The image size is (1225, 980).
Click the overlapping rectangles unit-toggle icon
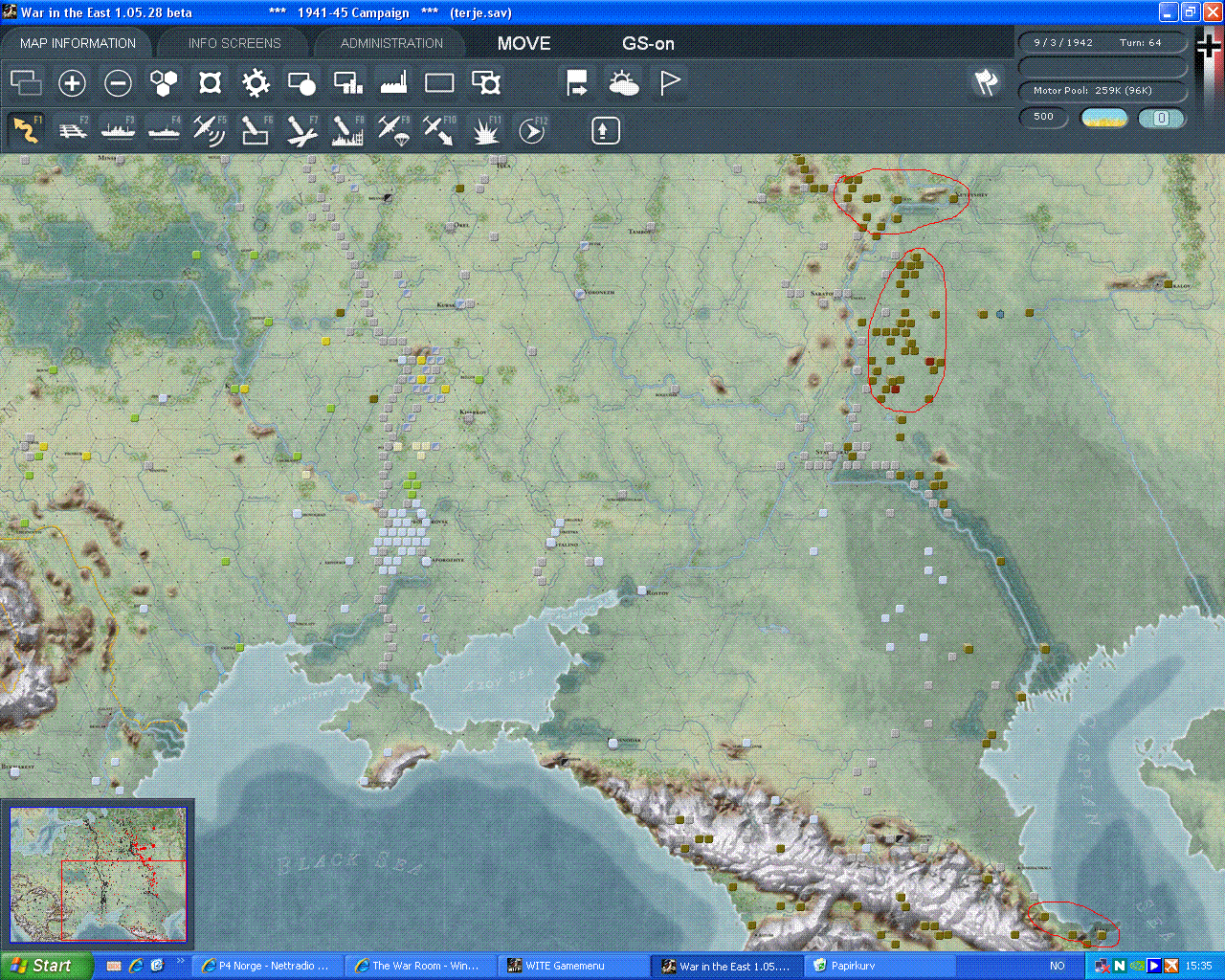pyautogui.click(x=26, y=83)
